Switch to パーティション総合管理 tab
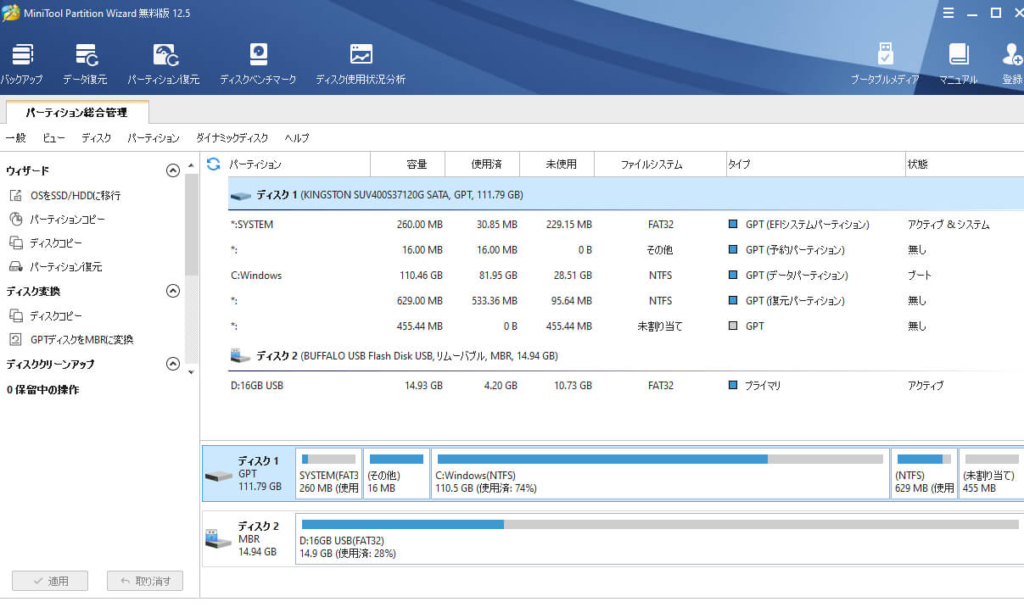The height and width of the screenshot is (613, 1024). click(77, 112)
